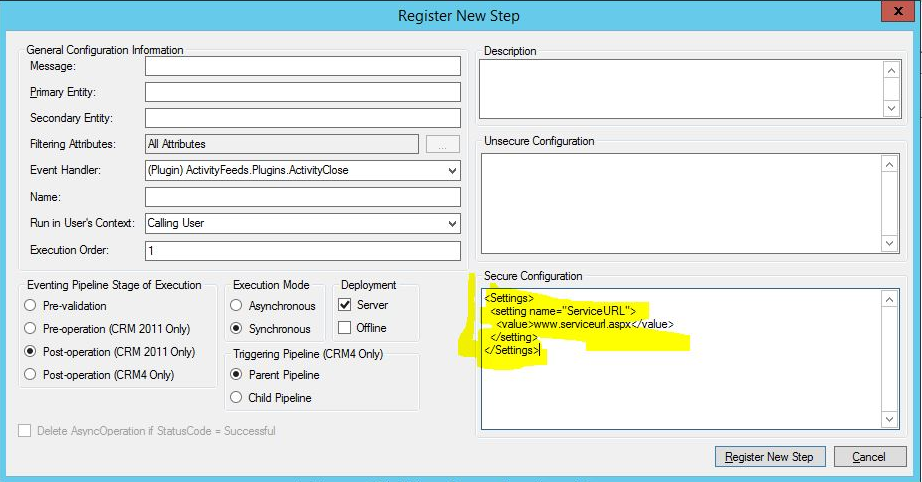Click the Execution Order field

click(x=303, y=250)
